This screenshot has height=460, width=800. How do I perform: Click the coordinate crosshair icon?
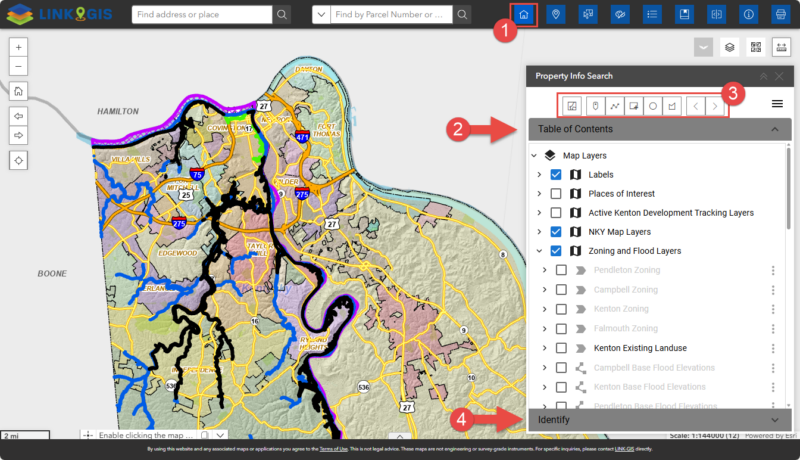(x=88, y=435)
